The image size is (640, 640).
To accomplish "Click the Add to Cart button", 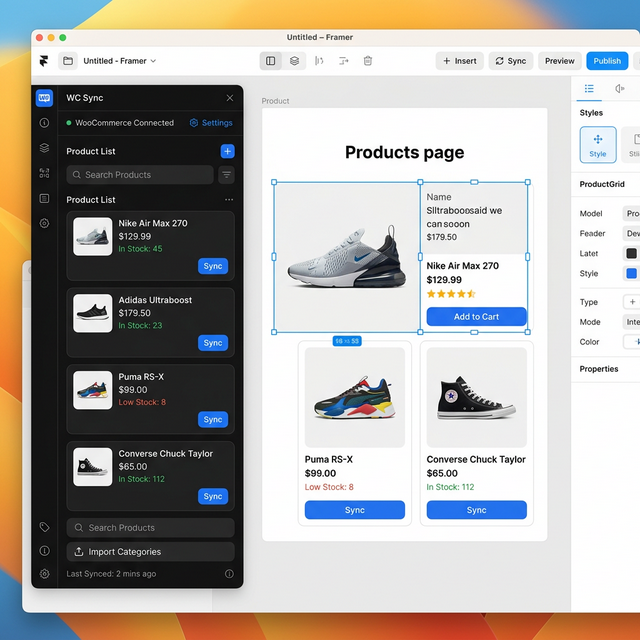I will coord(476,317).
